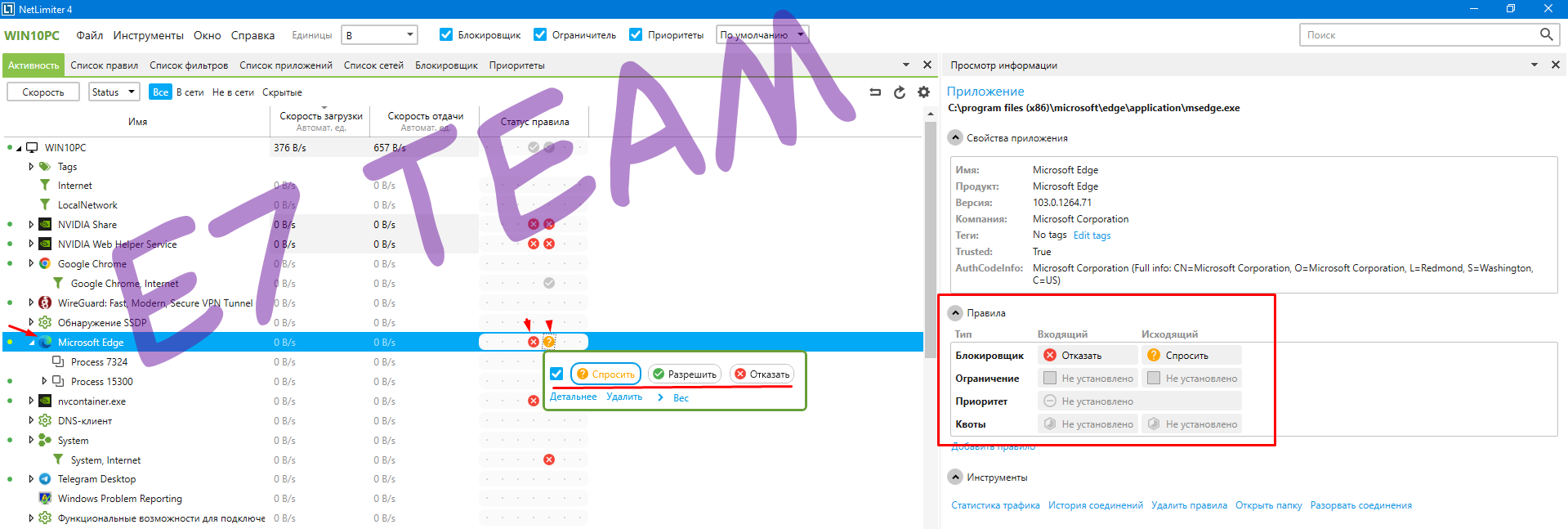Click the WIN10PC computer icon
Viewport: 1568px width, 529px height.
pos(32,147)
